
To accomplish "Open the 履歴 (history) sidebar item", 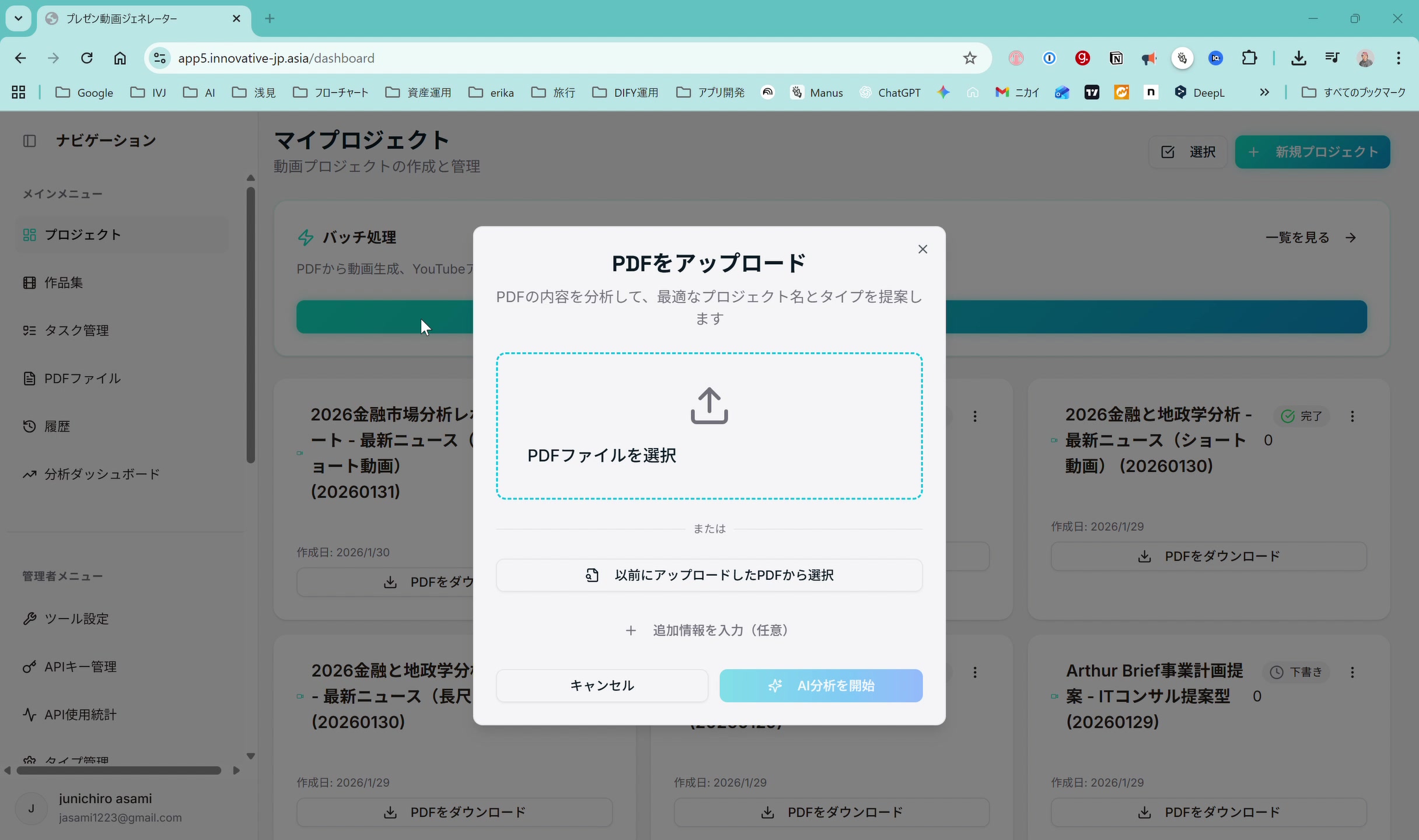I will click(x=58, y=426).
